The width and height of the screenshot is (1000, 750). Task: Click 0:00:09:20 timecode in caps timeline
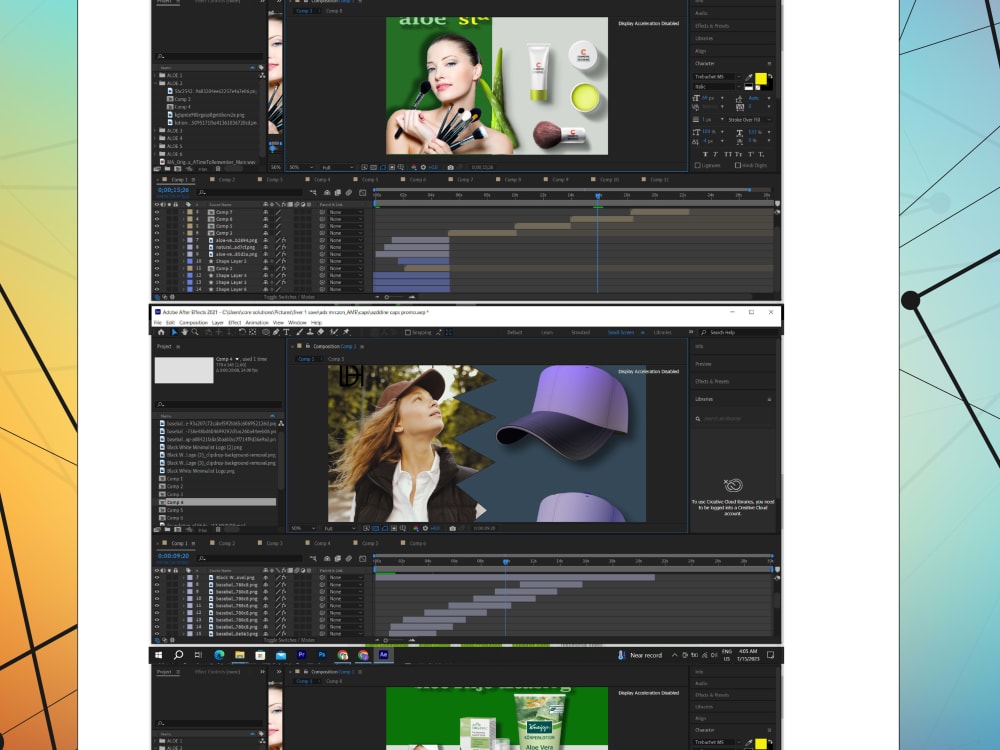click(173, 556)
